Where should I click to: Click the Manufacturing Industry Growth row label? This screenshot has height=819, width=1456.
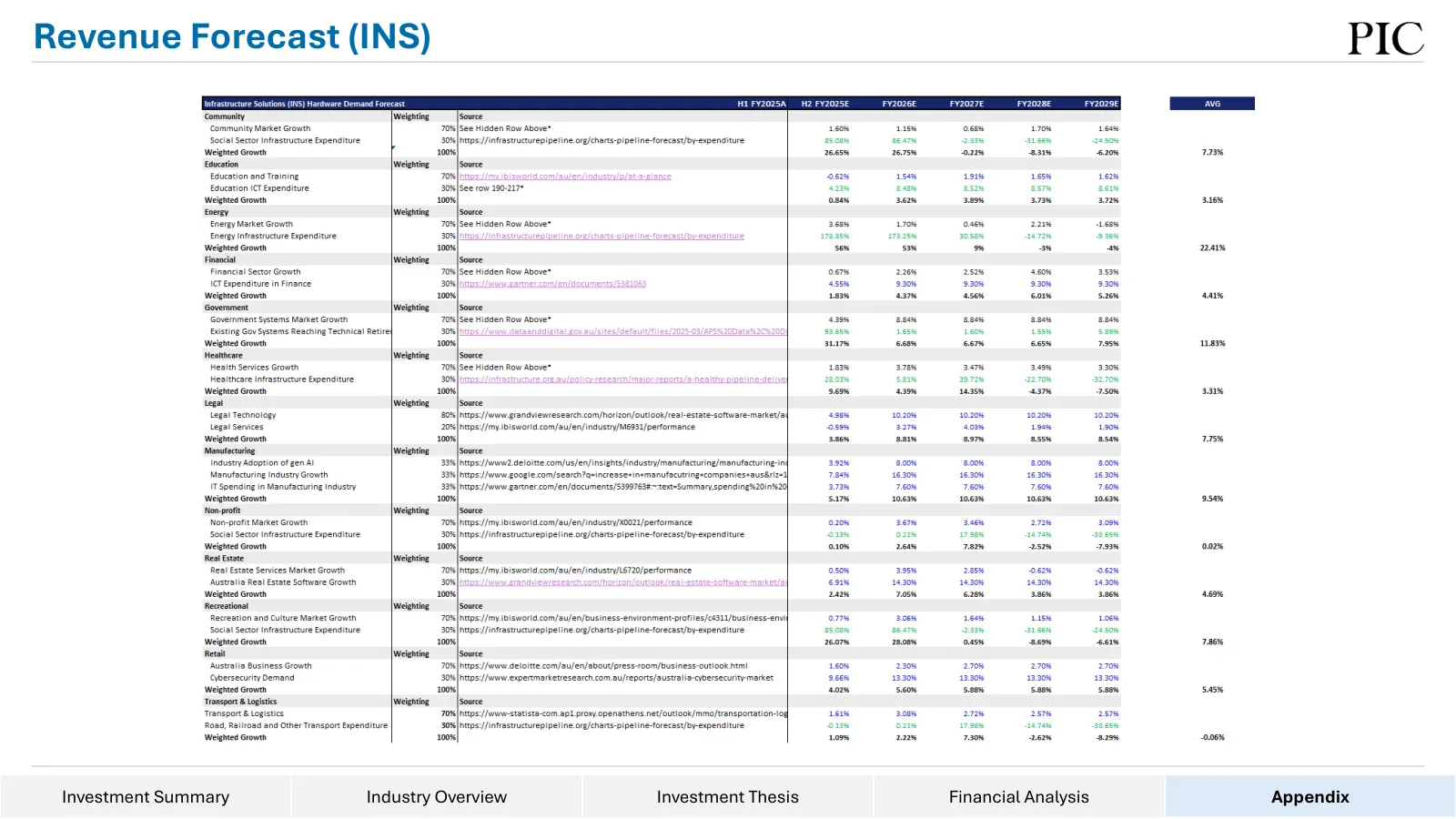coord(269,475)
